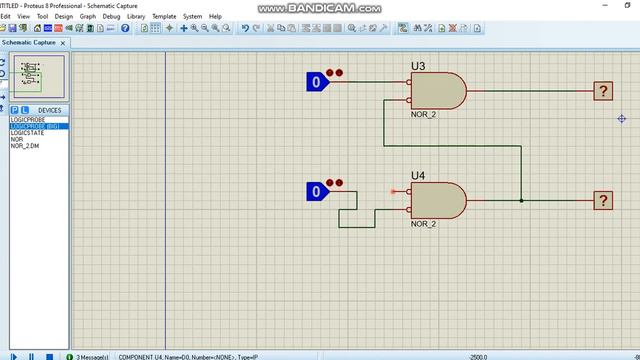
Task: Open the Library menu
Action: [x=136, y=16]
